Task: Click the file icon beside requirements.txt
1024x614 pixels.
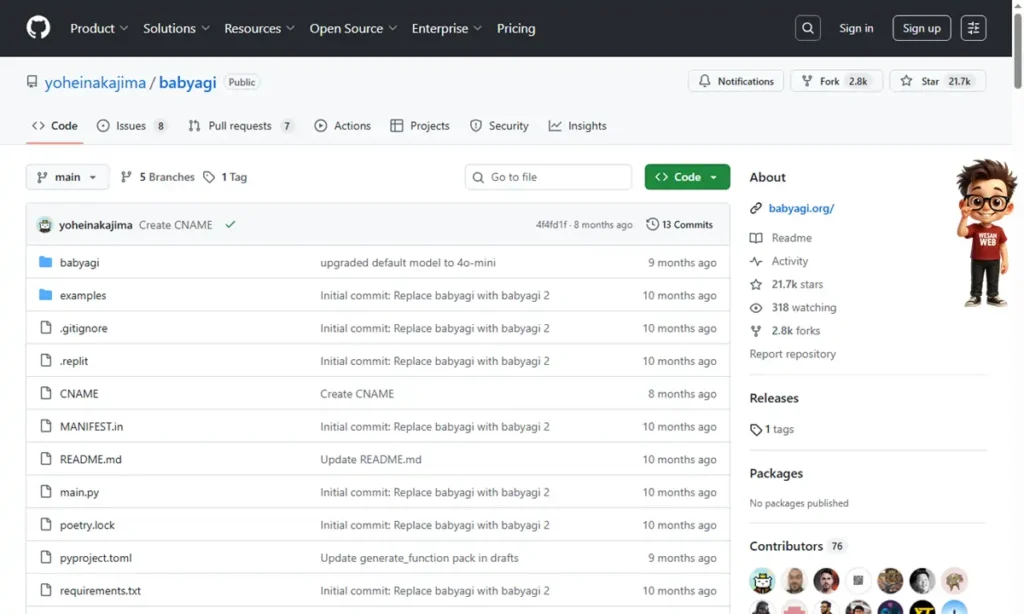Action: [45, 590]
